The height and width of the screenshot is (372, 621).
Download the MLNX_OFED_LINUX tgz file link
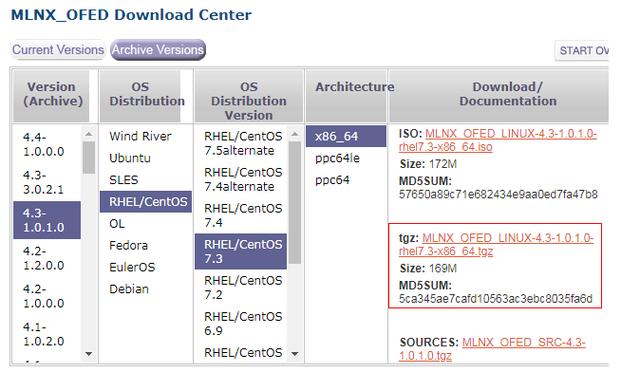coord(496,244)
